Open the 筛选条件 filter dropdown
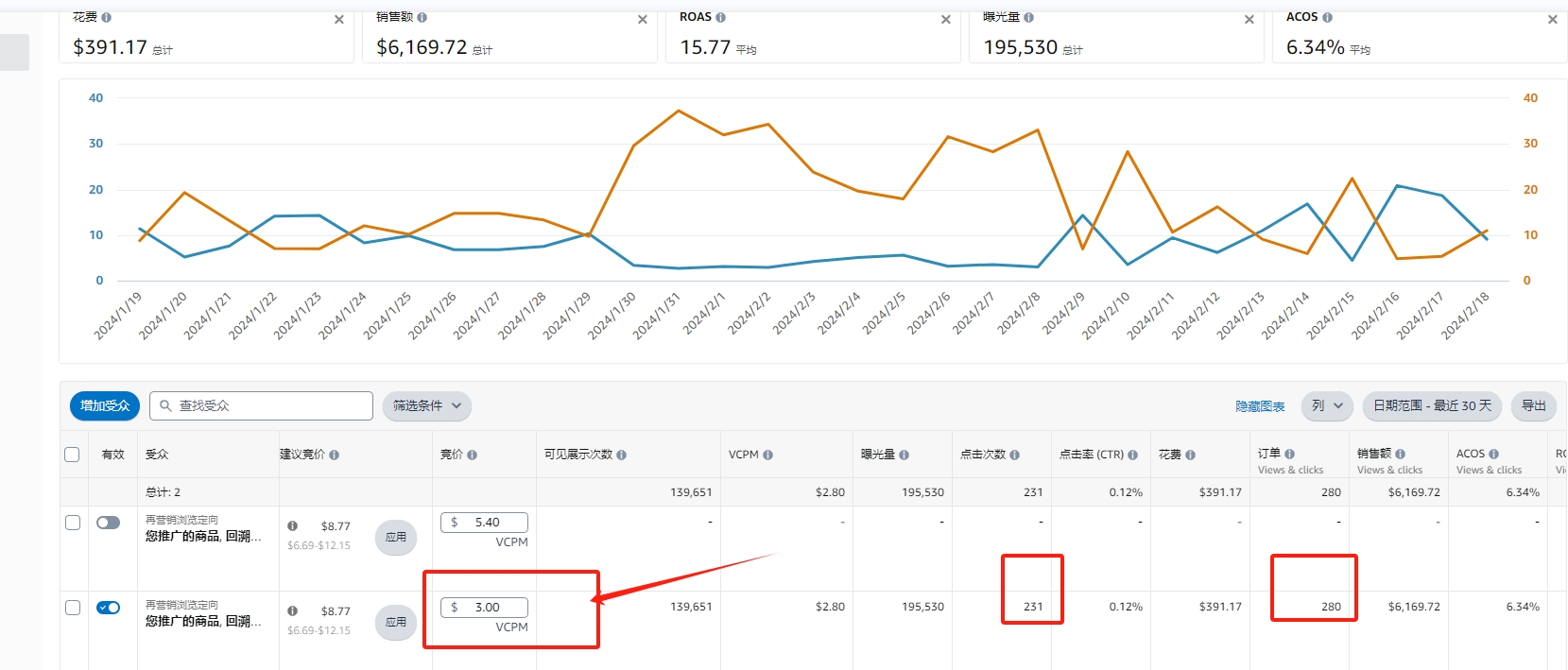 pos(427,405)
